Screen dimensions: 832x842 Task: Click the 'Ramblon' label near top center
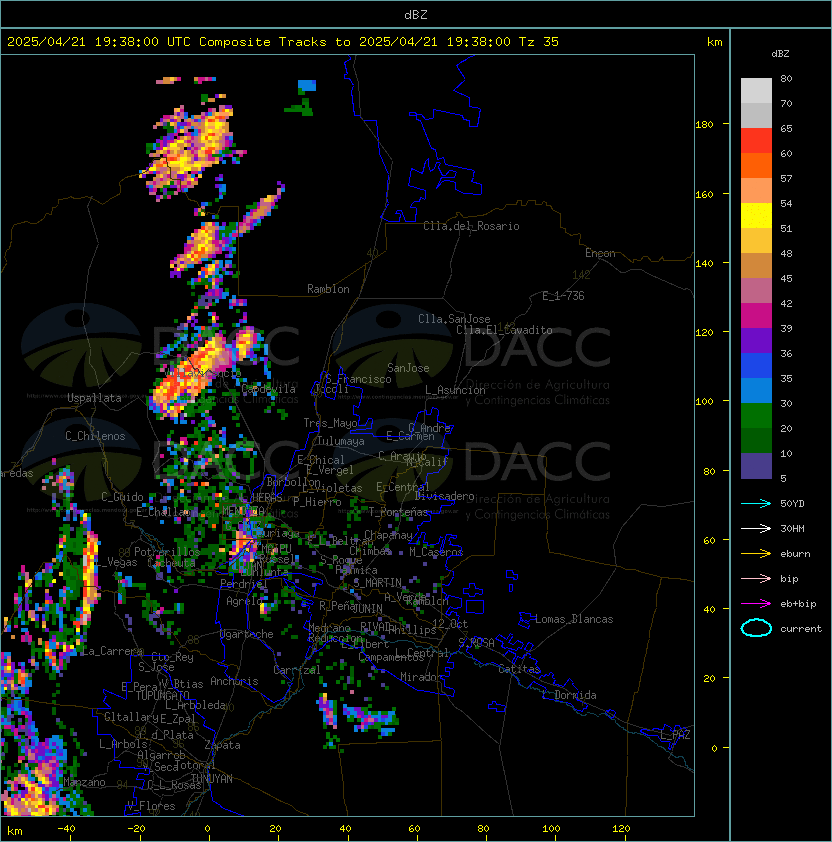(328, 289)
